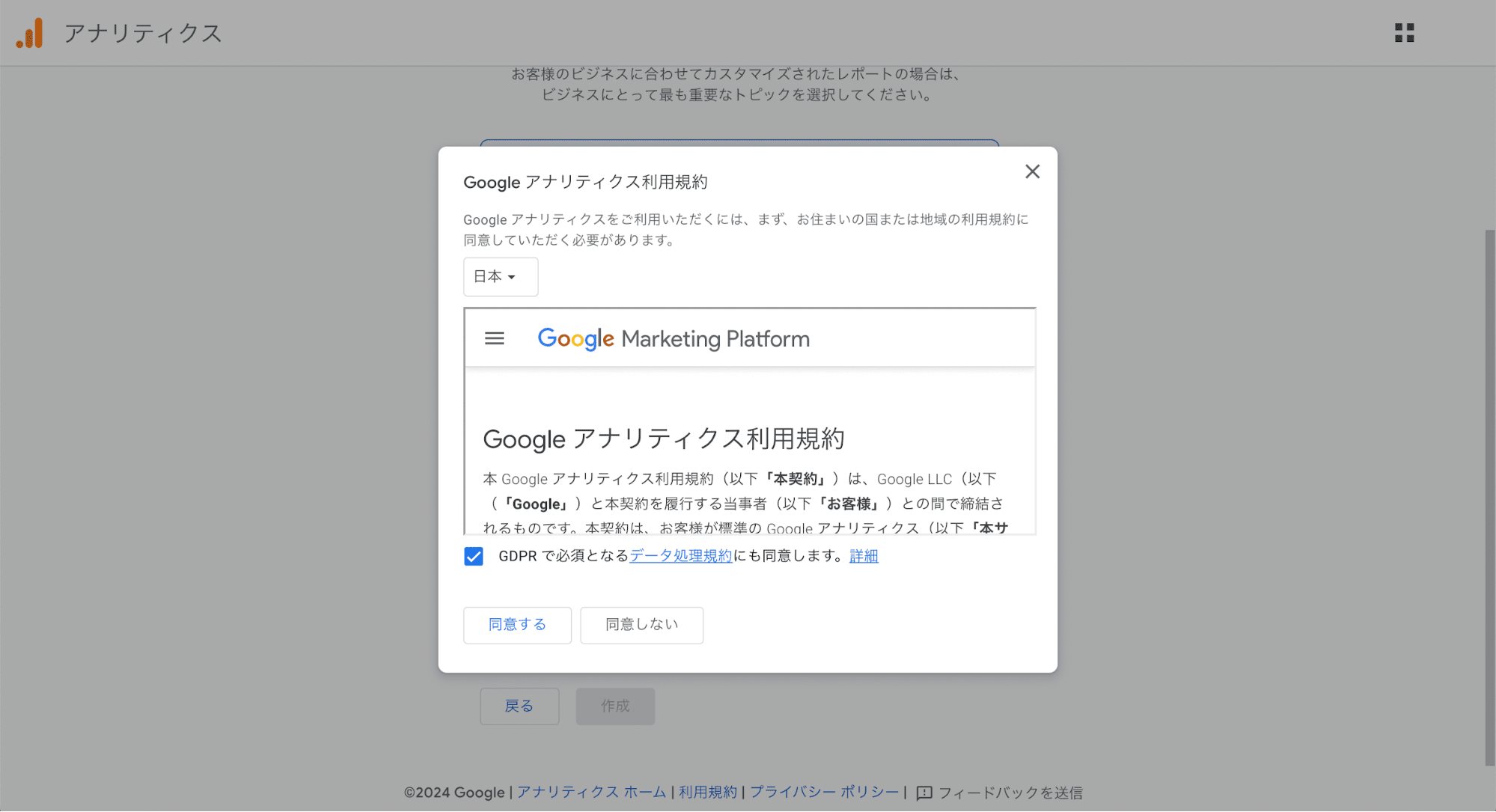
Task: Click the 戻る button behind the dialog
Action: pyautogui.click(x=519, y=706)
